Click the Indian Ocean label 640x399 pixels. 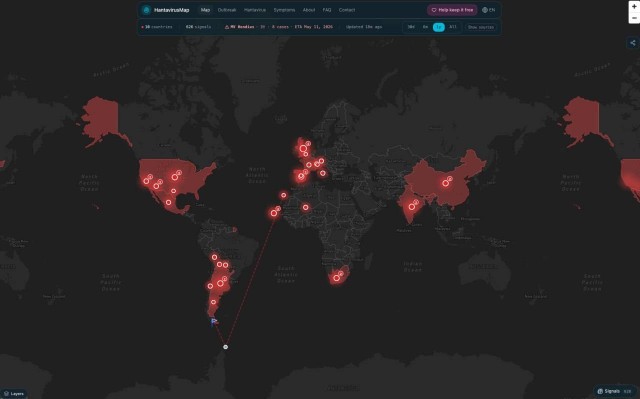(412, 267)
